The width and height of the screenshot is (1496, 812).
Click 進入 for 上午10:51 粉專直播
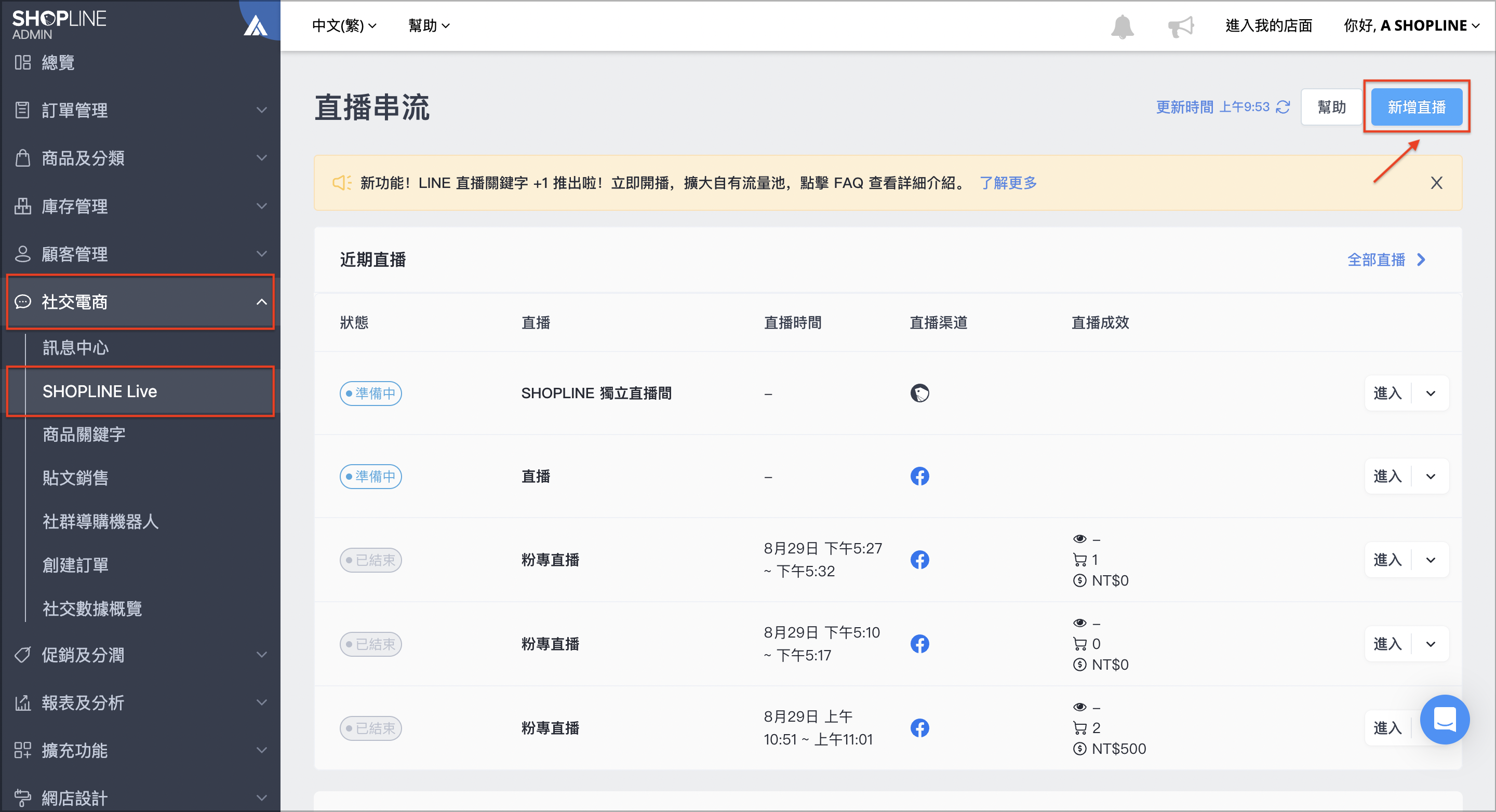tap(1387, 727)
